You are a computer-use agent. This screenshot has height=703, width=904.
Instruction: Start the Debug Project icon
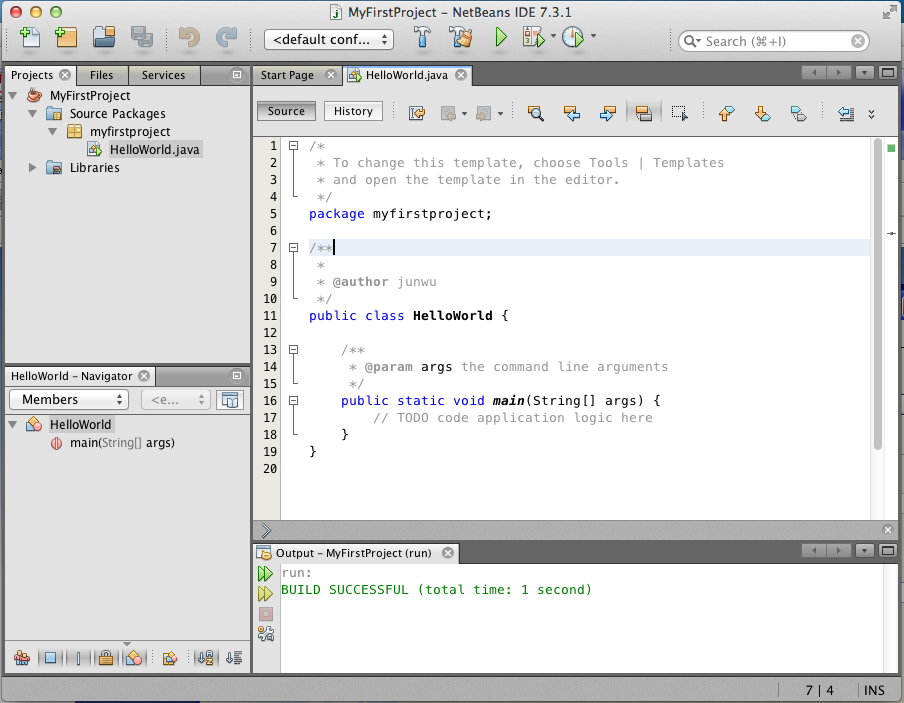tap(534, 38)
